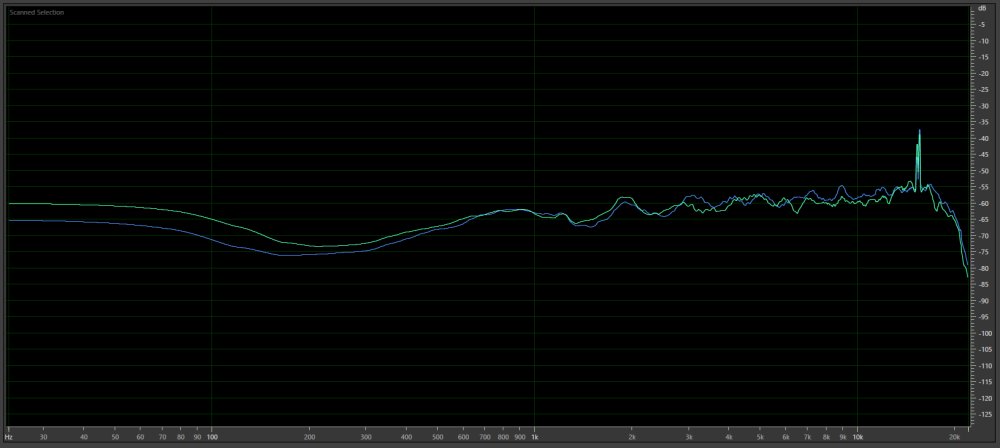This screenshot has width=1000, height=448.
Task: Click the 1k mark on frequency ruler
Action: [x=535, y=437]
